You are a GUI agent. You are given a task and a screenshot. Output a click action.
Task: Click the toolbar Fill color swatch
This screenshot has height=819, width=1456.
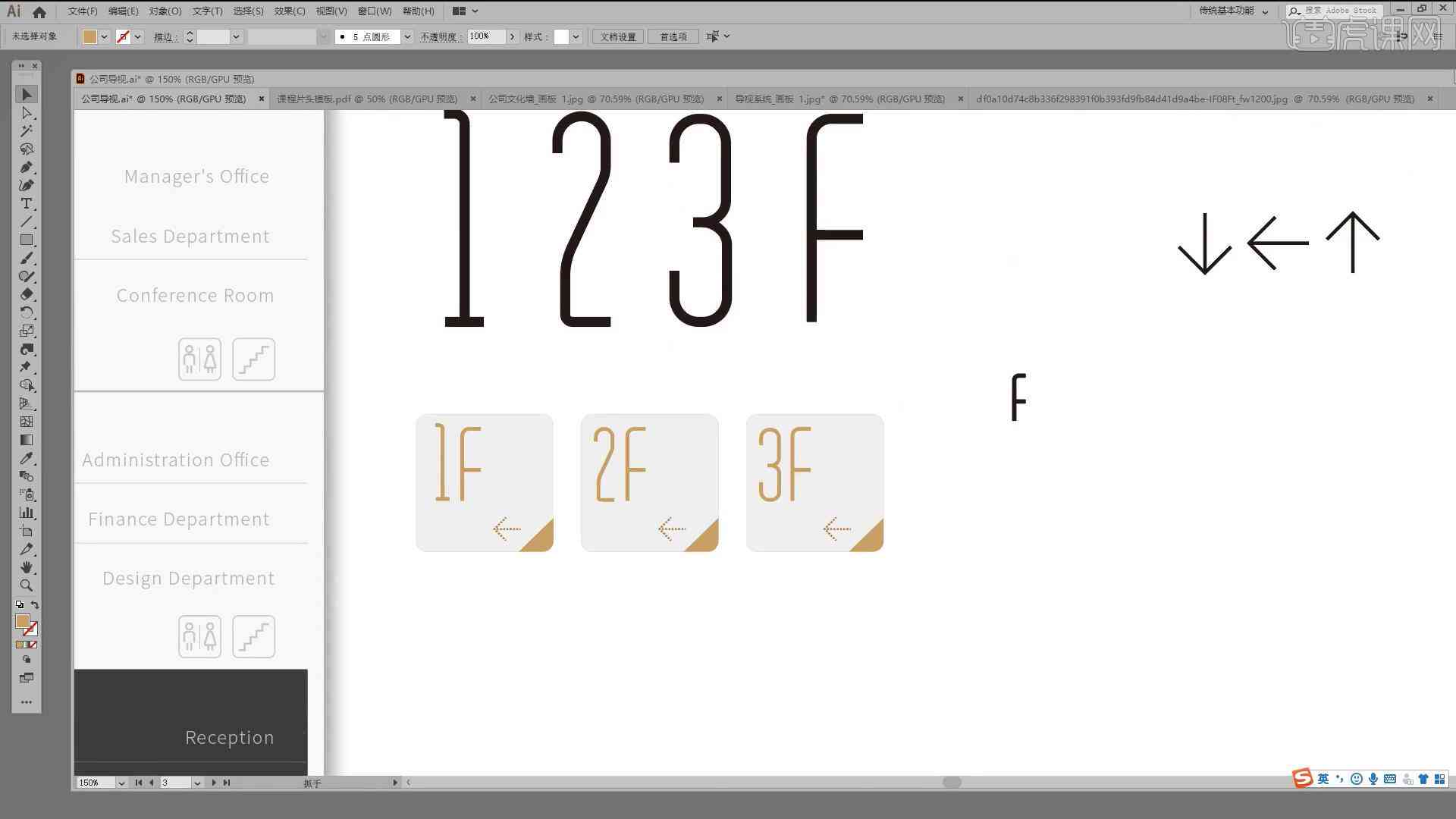22,621
